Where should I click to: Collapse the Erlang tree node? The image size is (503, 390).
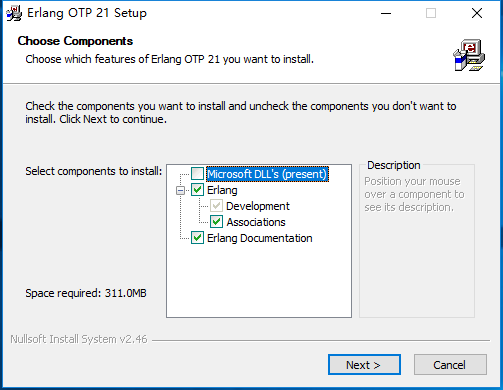pos(180,190)
